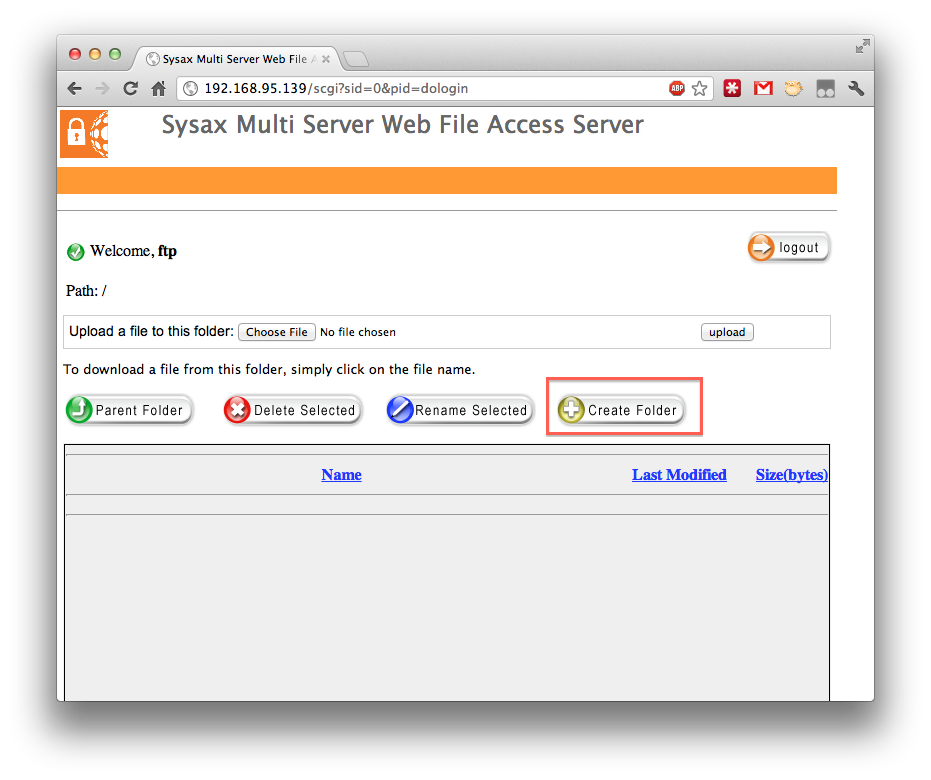The width and height of the screenshot is (931, 780).
Task: Sort by Last Modified column link
Action: (x=679, y=475)
